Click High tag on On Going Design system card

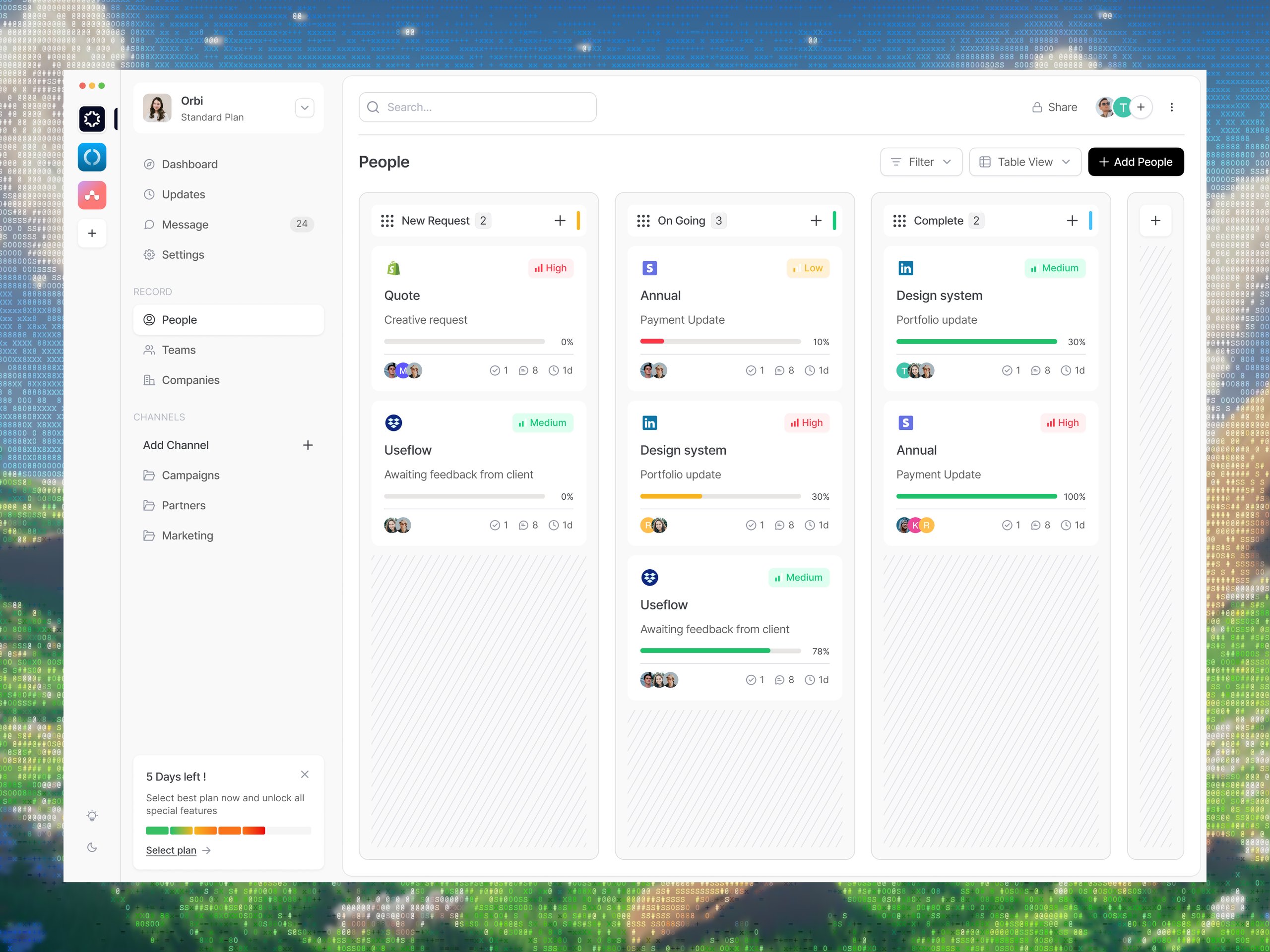click(x=807, y=423)
